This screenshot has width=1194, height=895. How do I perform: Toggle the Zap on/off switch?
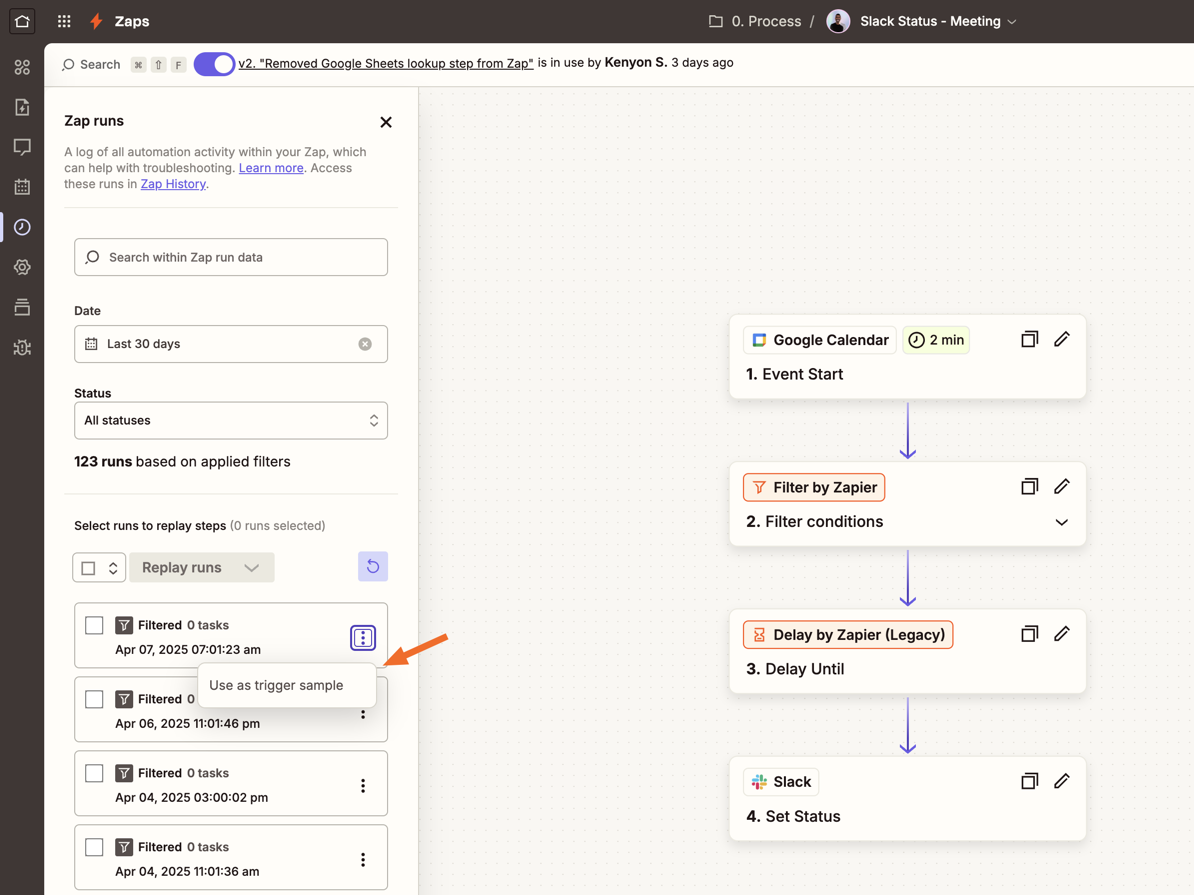(214, 64)
